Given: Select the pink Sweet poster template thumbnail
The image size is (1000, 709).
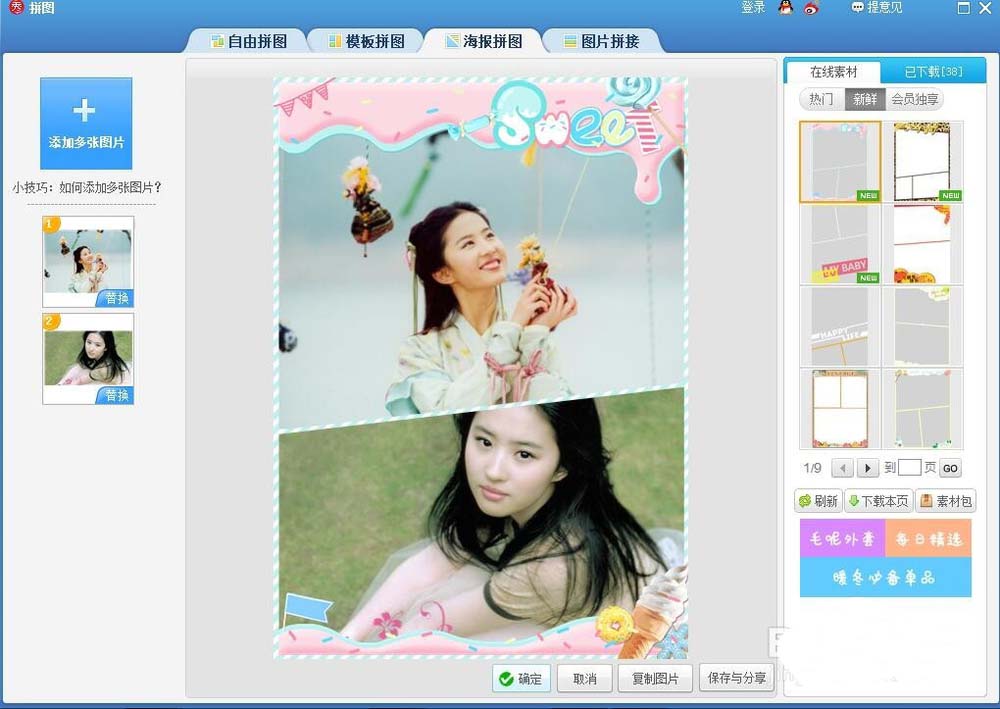Looking at the screenshot, I should [x=840, y=162].
